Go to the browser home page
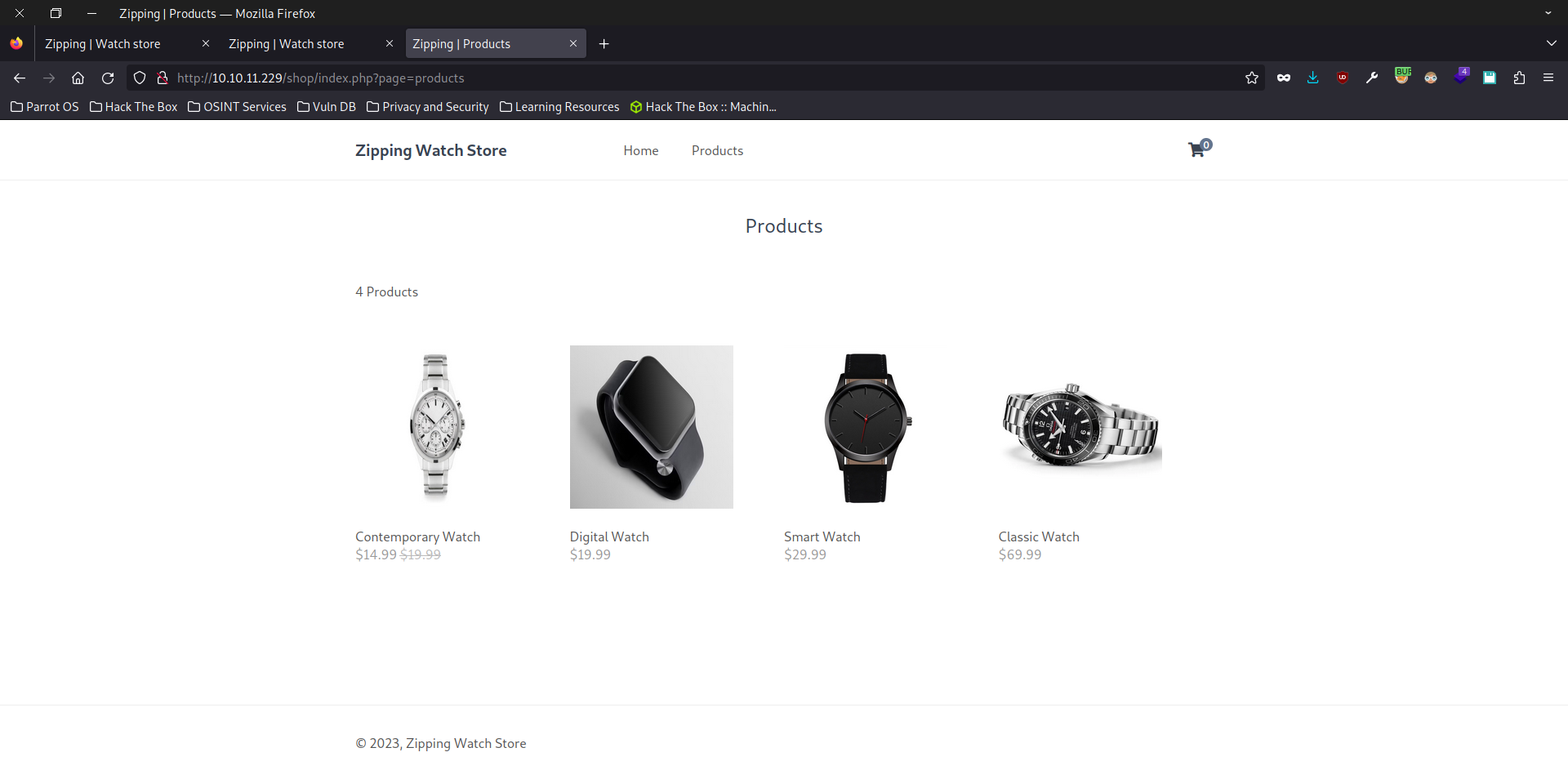Viewport: 1568px width, 779px height. click(78, 78)
